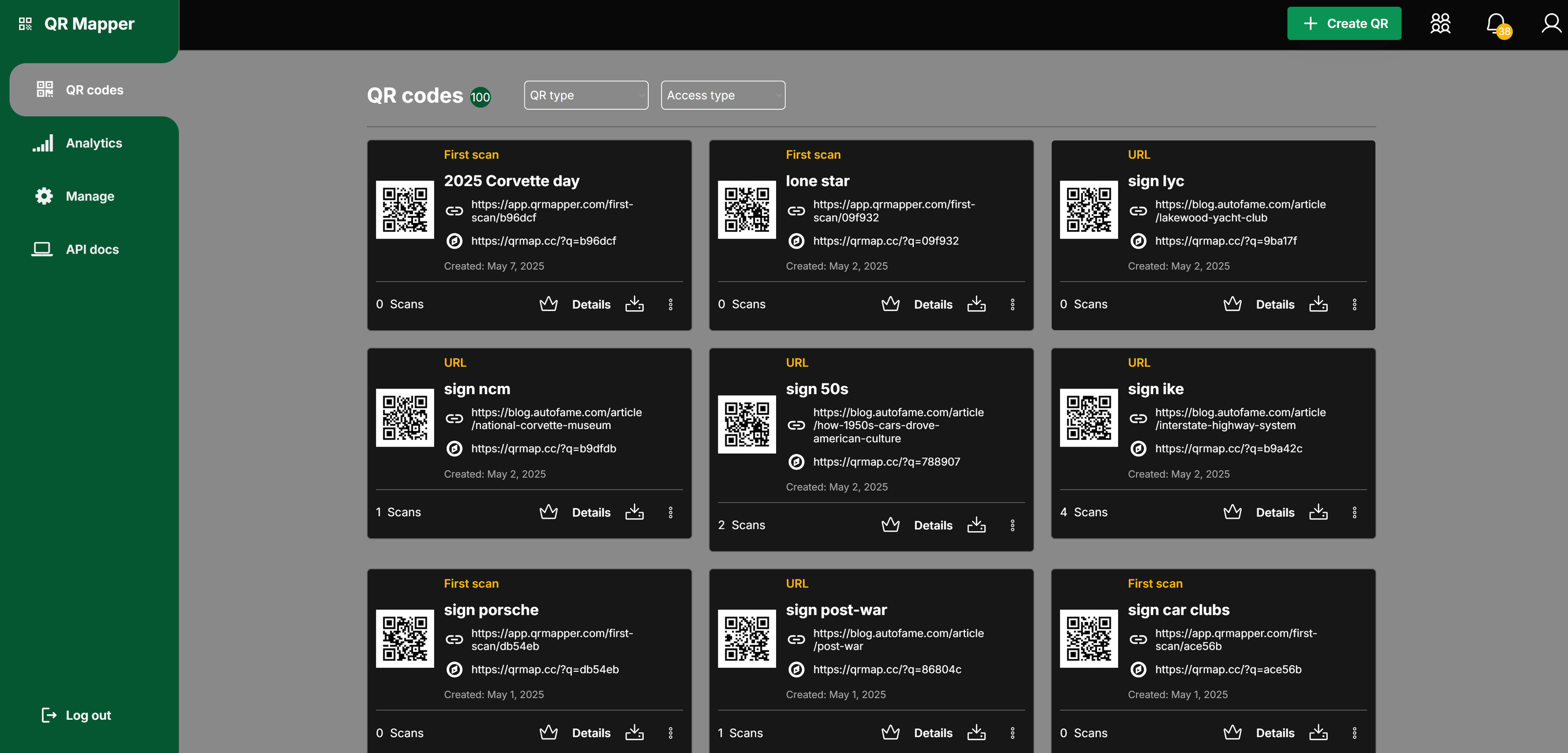Open the notifications bell icon
This screenshot has width=1568, height=753.
point(1494,23)
